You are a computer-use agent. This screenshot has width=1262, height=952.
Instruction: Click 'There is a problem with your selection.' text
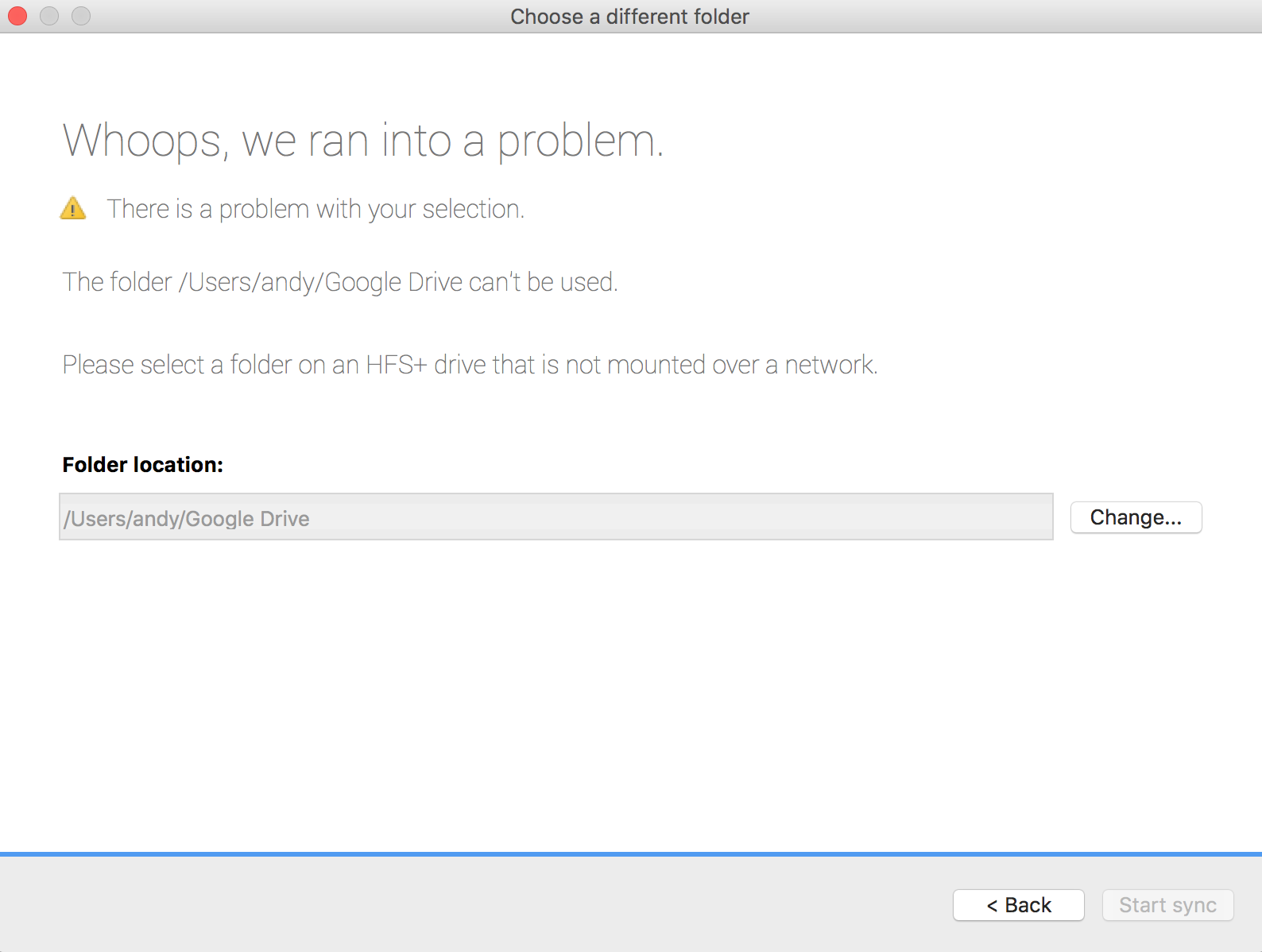coord(315,209)
